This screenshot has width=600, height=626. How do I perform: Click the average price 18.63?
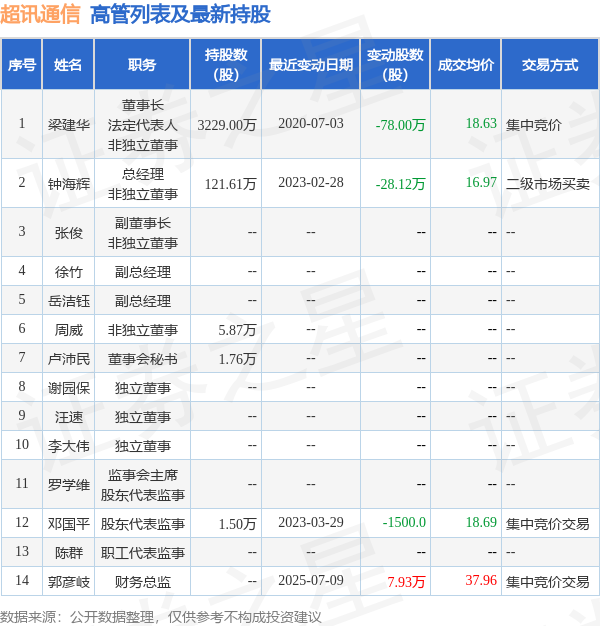click(x=481, y=123)
